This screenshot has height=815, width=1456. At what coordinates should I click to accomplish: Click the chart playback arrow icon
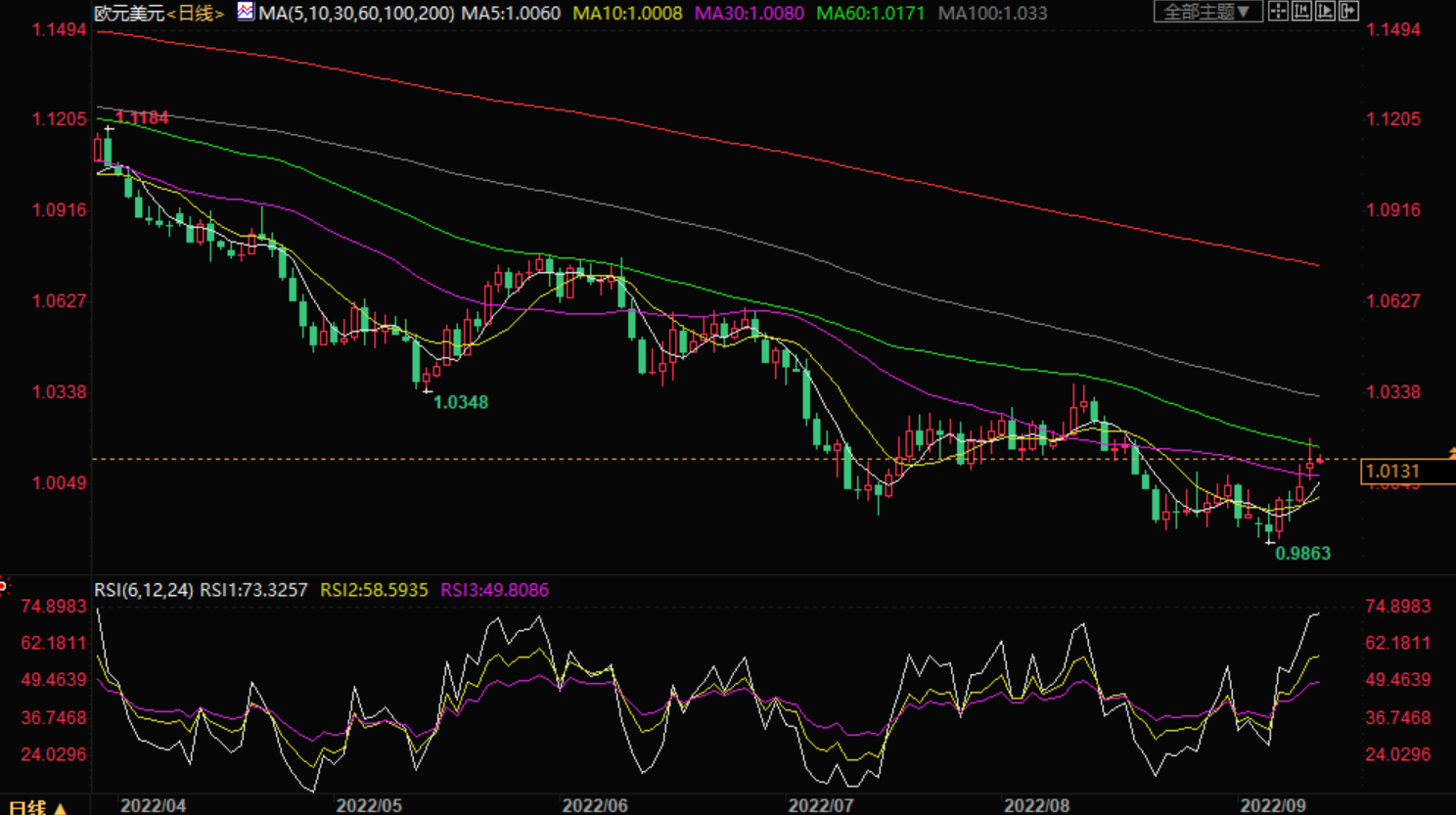pos(1325,12)
